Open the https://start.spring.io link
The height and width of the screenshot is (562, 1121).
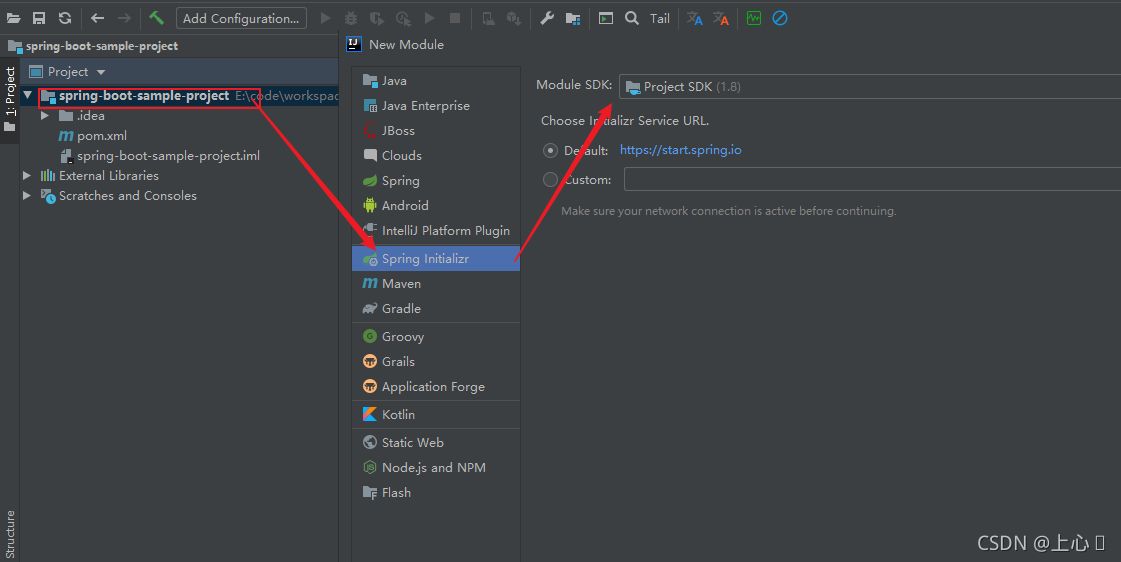coord(681,150)
